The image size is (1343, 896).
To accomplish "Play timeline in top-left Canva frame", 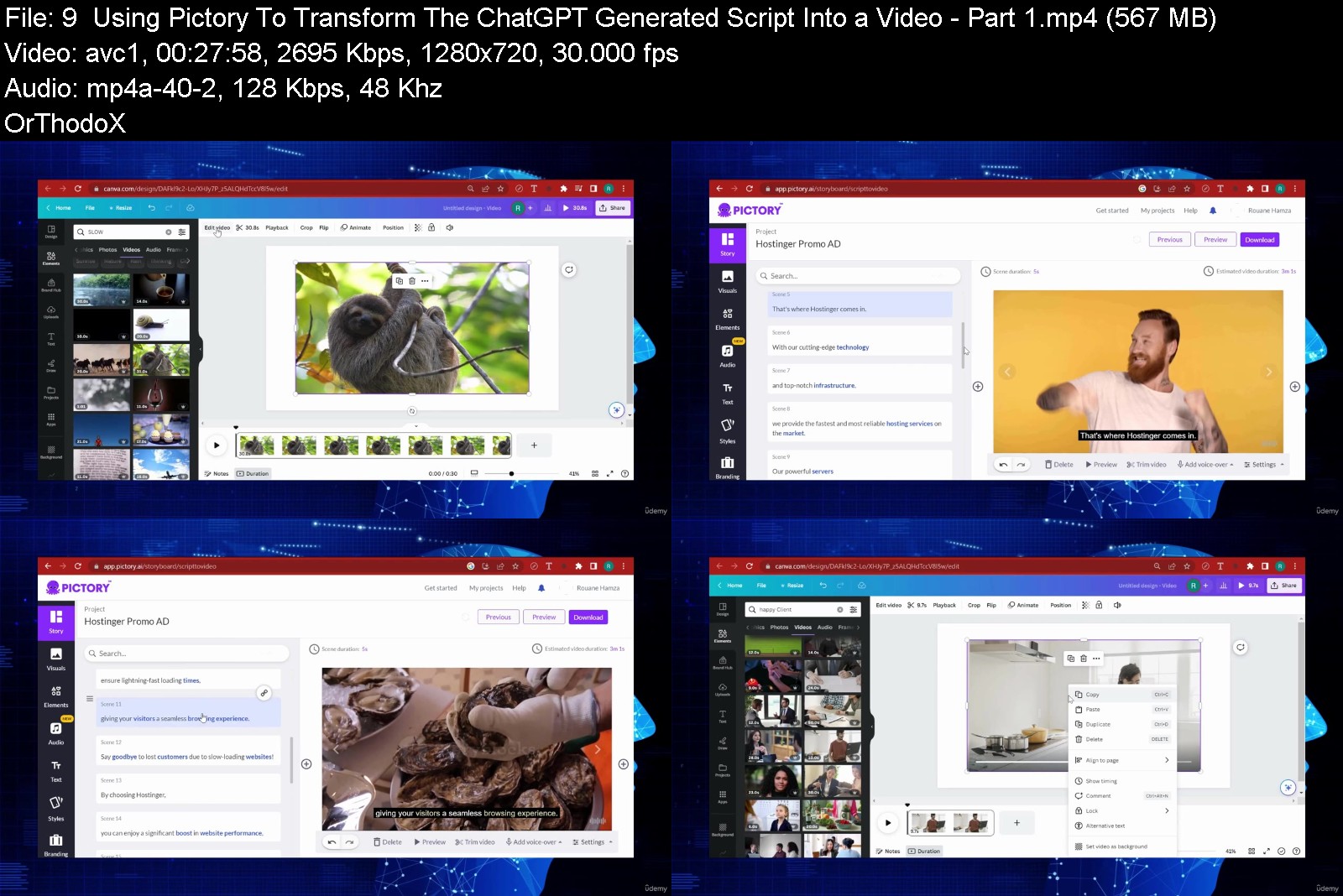I will point(217,445).
